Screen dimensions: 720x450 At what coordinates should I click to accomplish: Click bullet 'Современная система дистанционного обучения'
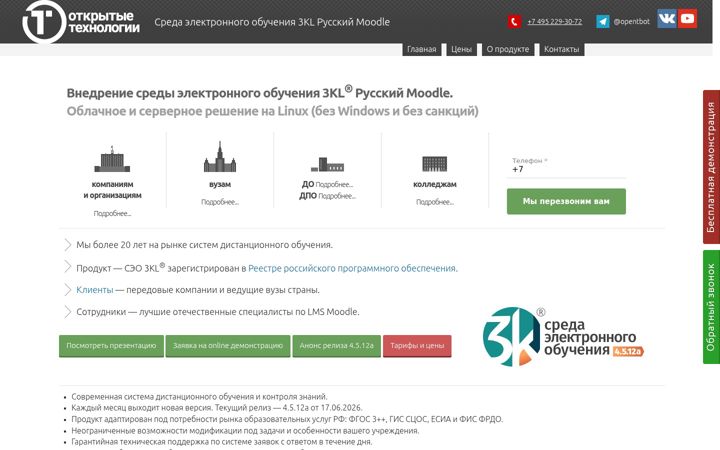pyautogui.click(x=199, y=397)
